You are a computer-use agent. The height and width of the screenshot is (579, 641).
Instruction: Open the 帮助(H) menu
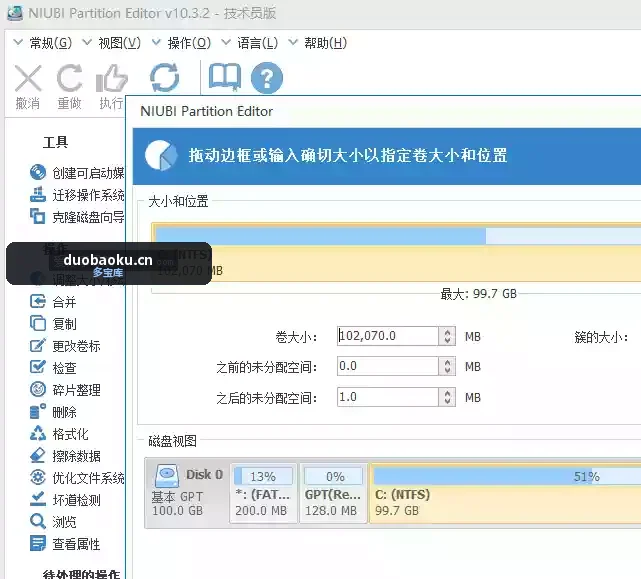[325, 43]
